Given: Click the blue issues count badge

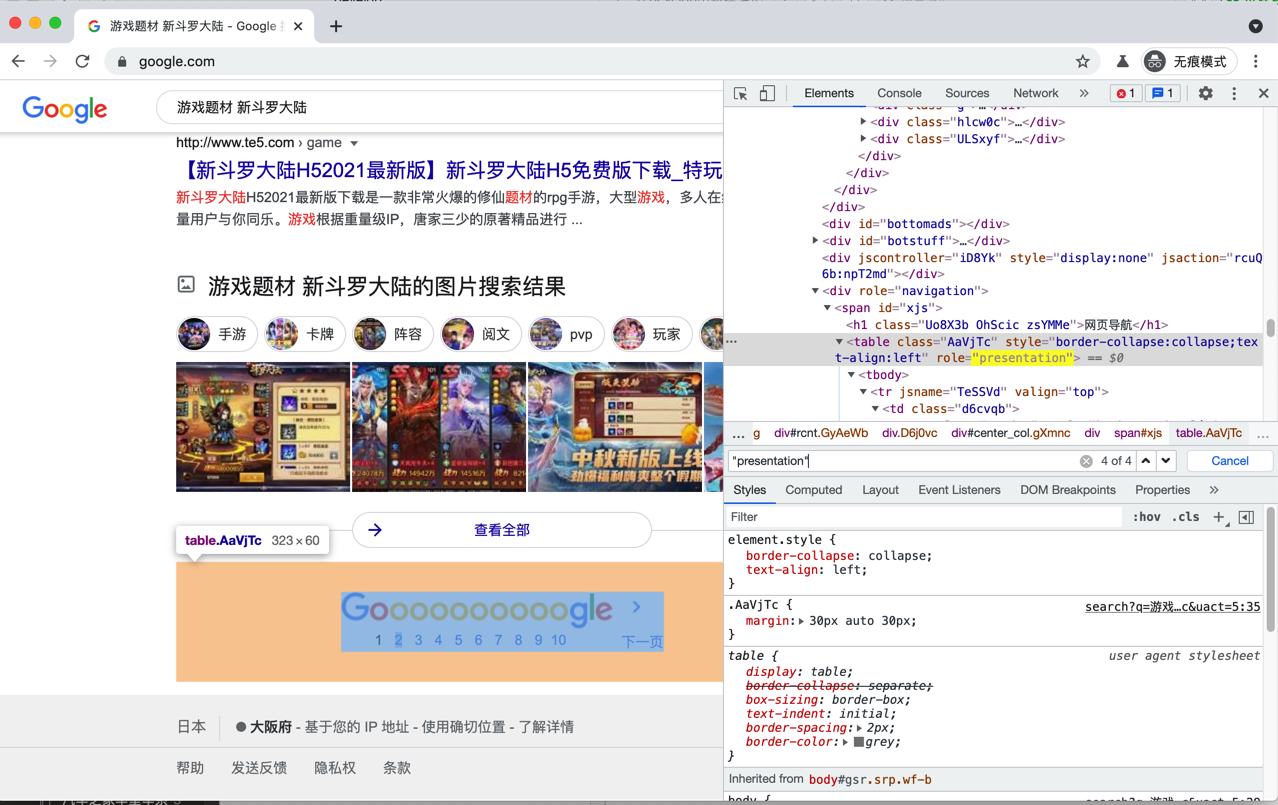Looking at the screenshot, I should (1162, 93).
